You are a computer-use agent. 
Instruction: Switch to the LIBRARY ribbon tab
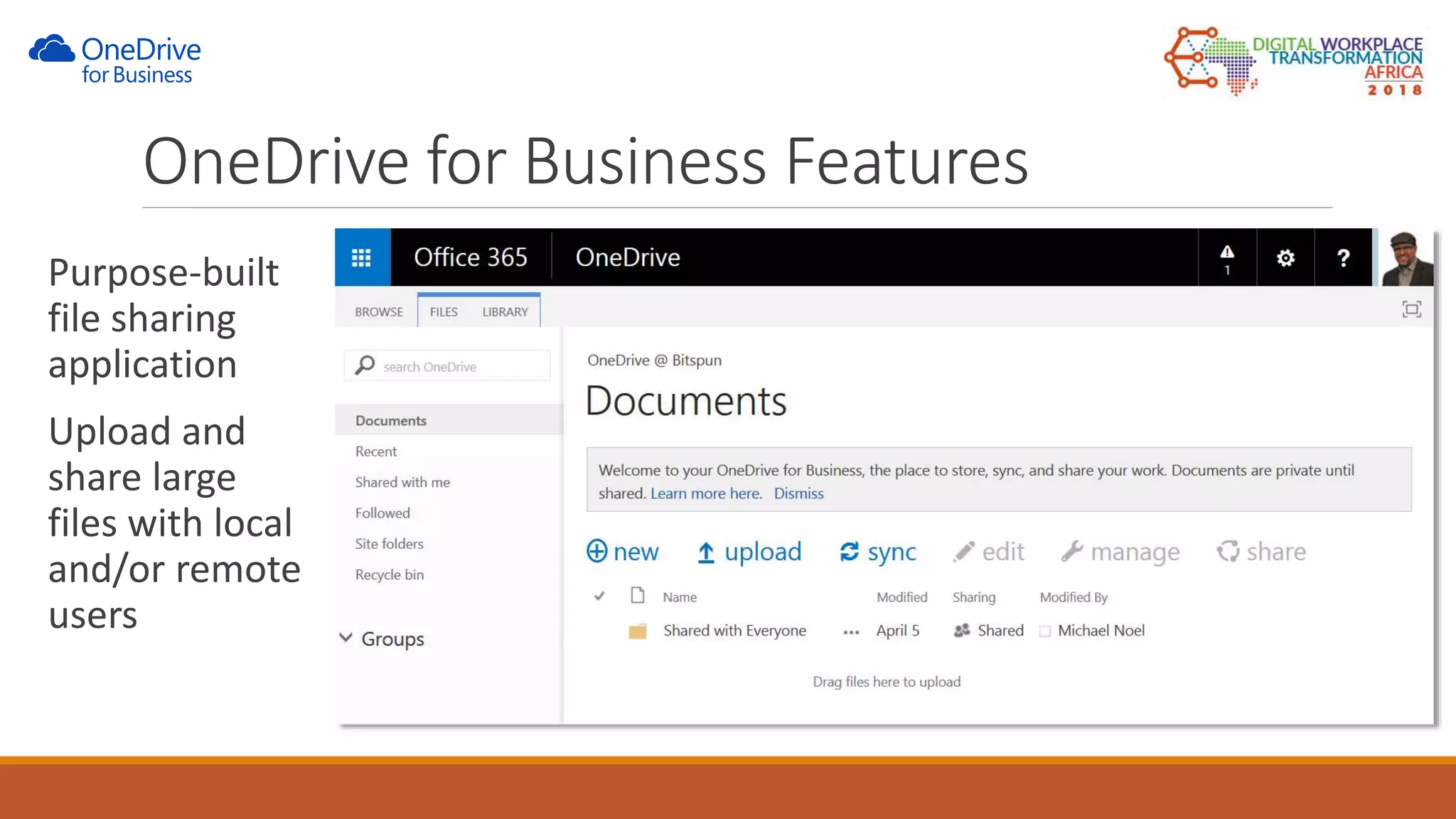505,312
